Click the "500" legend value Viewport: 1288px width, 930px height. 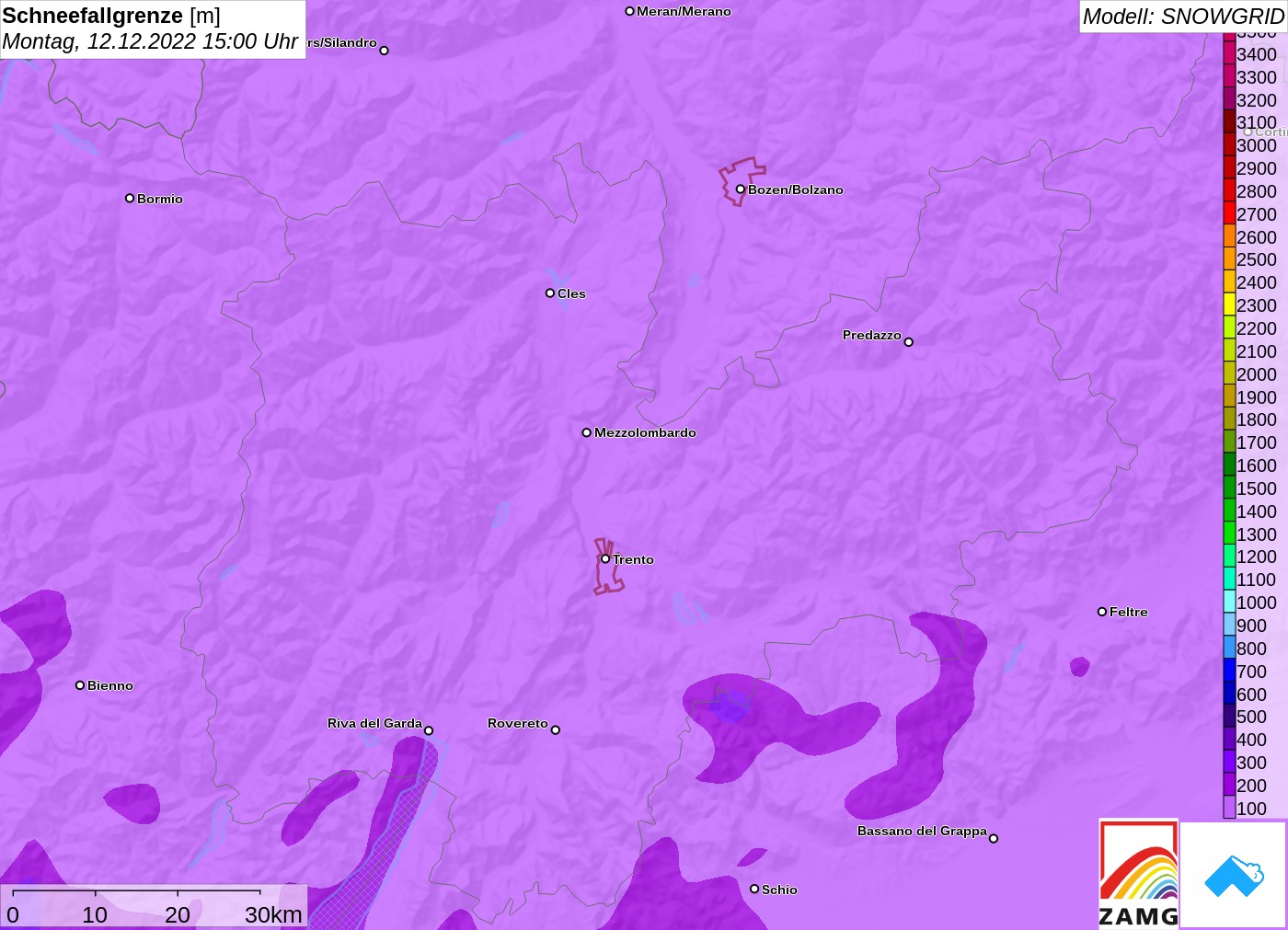pos(1251,717)
